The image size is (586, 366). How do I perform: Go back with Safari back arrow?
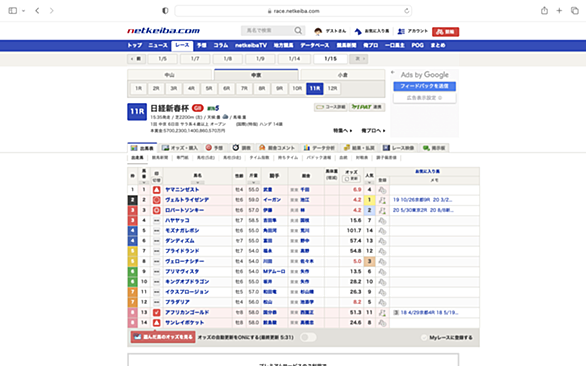37,10
